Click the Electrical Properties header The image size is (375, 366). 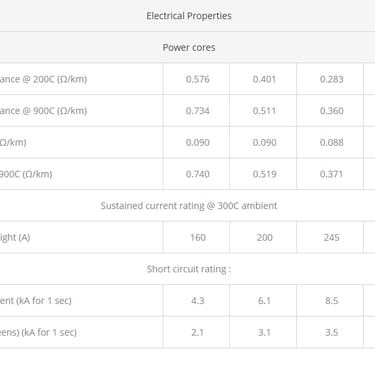tap(189, 16)
